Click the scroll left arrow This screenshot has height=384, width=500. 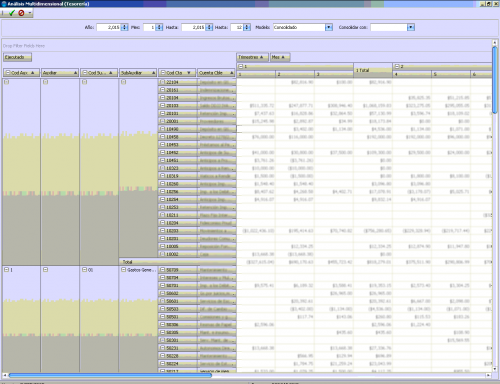pyautogui.click(x=5, y=375)
